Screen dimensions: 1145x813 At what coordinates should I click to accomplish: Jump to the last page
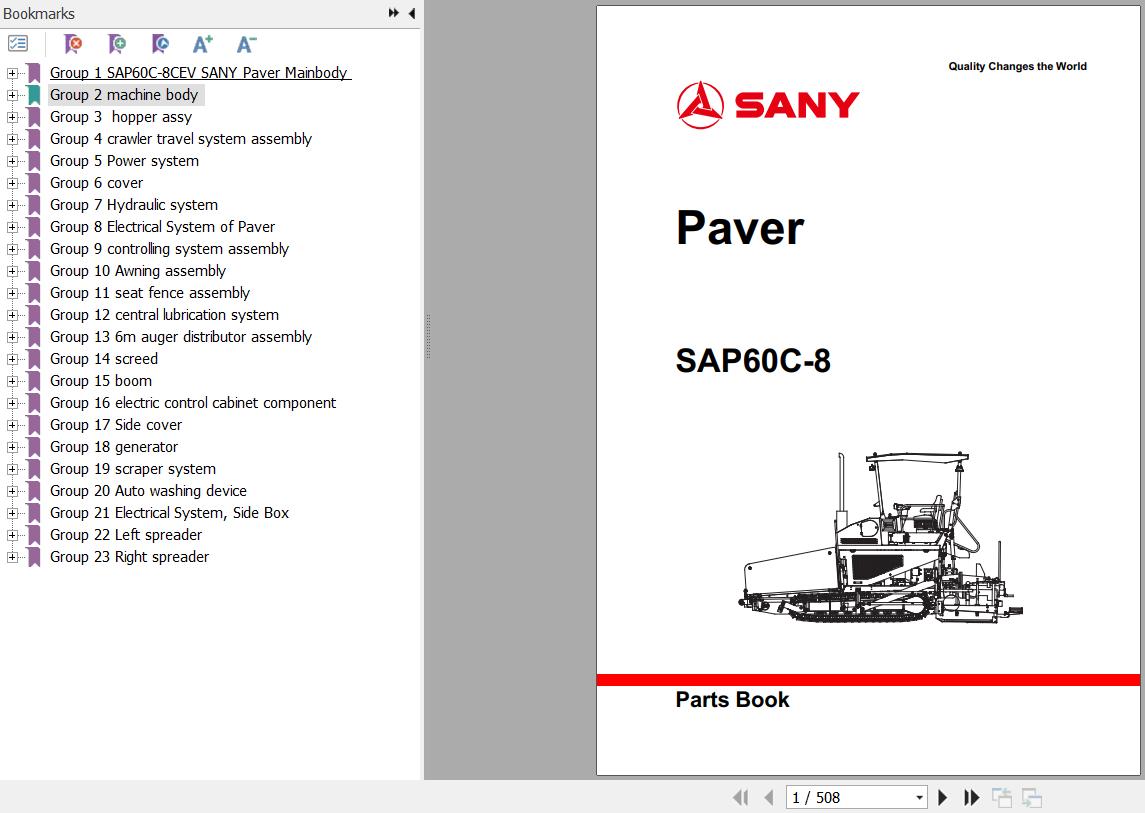tap(971, 798)
